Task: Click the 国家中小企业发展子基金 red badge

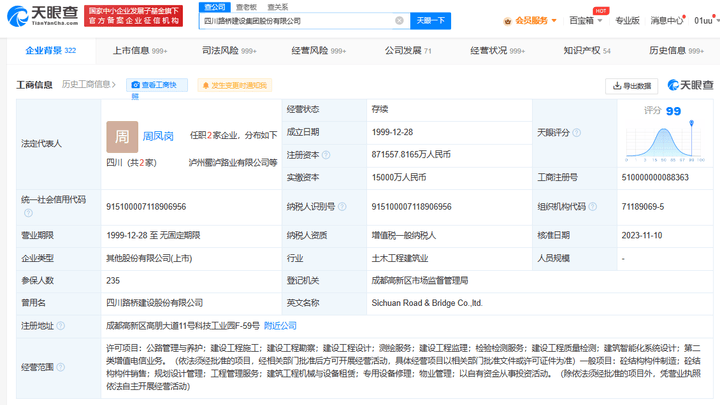Action: pyautogui.click(x=134, y=16)
